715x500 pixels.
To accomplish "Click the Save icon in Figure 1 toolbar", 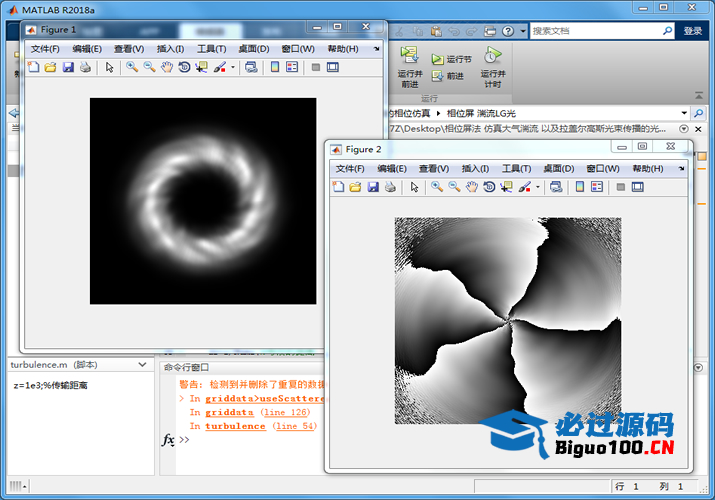I will click(x=68, y=67).
